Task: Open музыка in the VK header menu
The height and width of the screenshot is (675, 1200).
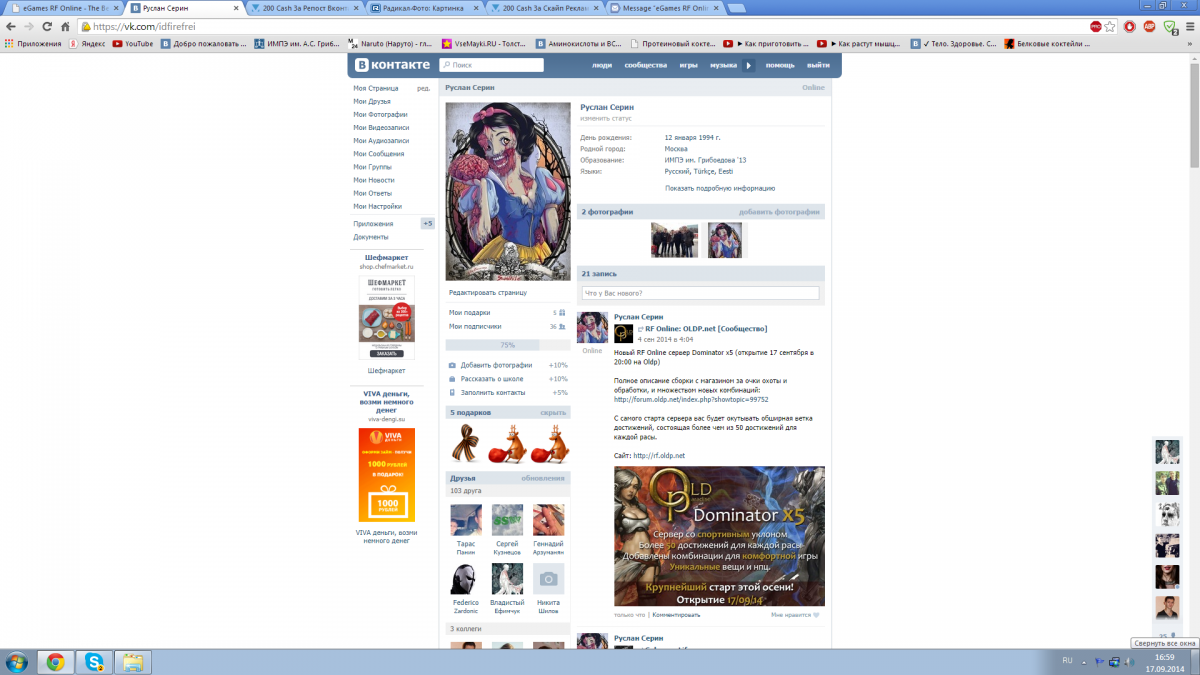Action: click(x=724, y=65)
